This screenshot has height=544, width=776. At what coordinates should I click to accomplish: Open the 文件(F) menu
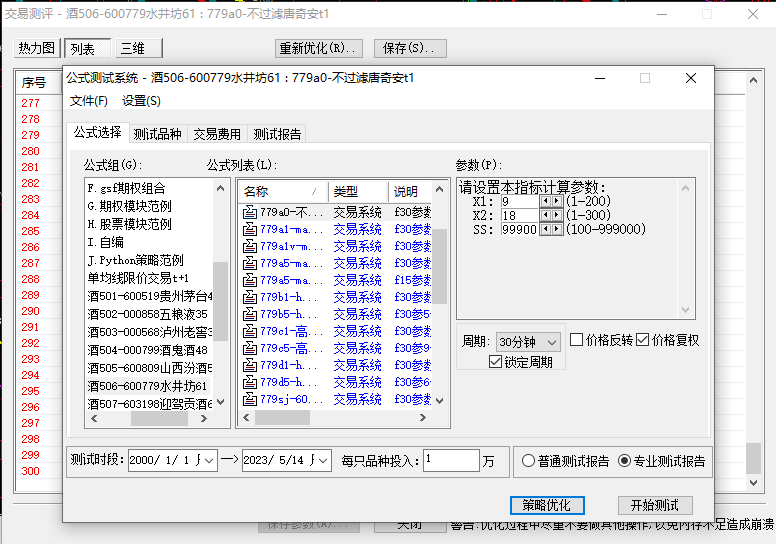(89, 101)
